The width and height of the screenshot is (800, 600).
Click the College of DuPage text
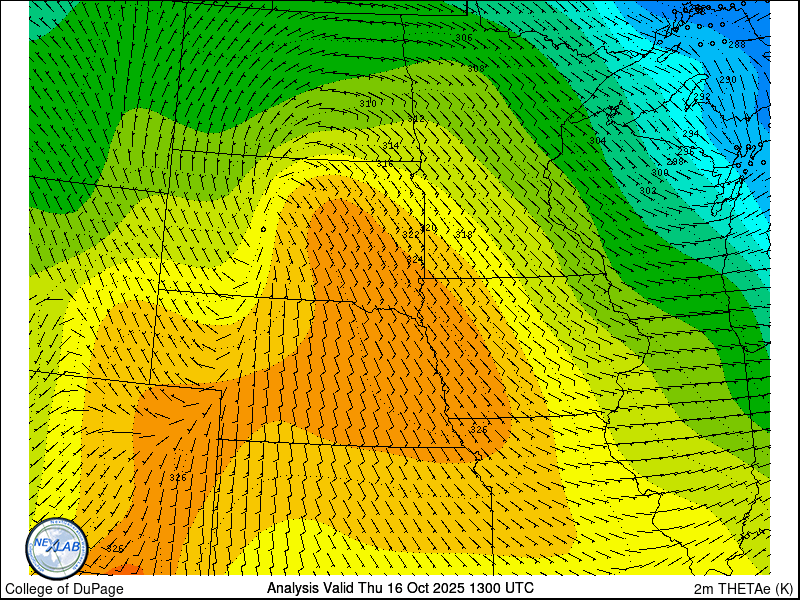[64, 589]
